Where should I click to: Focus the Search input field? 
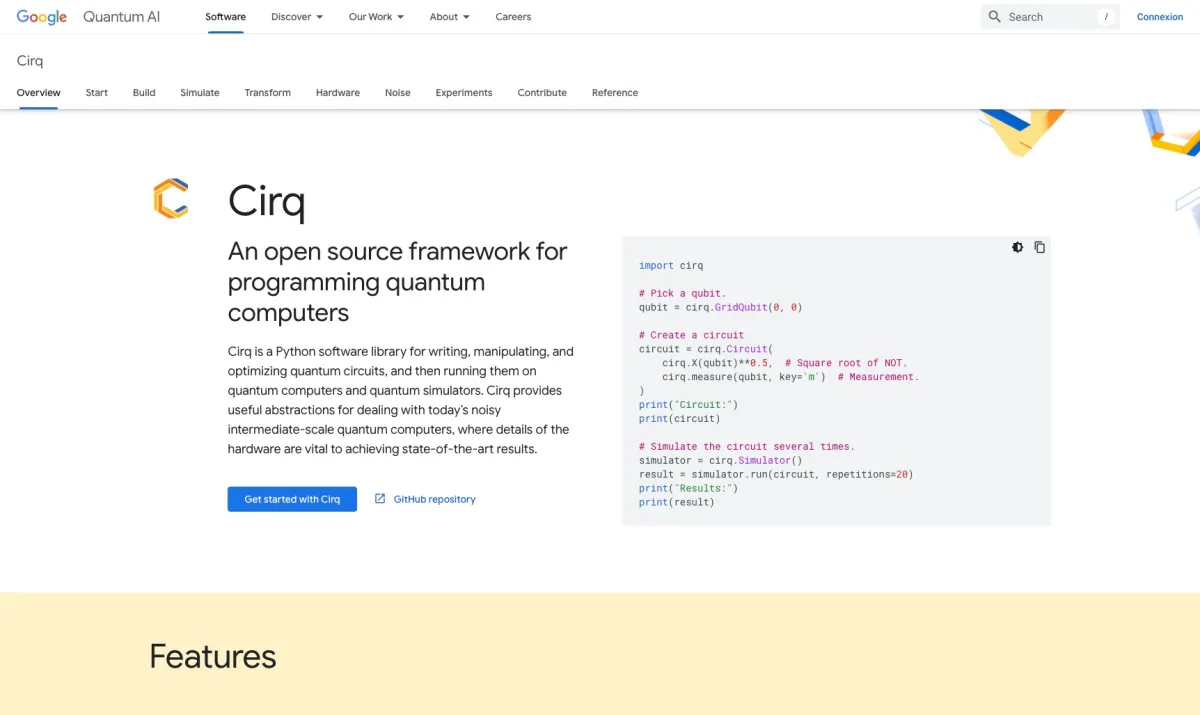click(x=1050, y=17)
